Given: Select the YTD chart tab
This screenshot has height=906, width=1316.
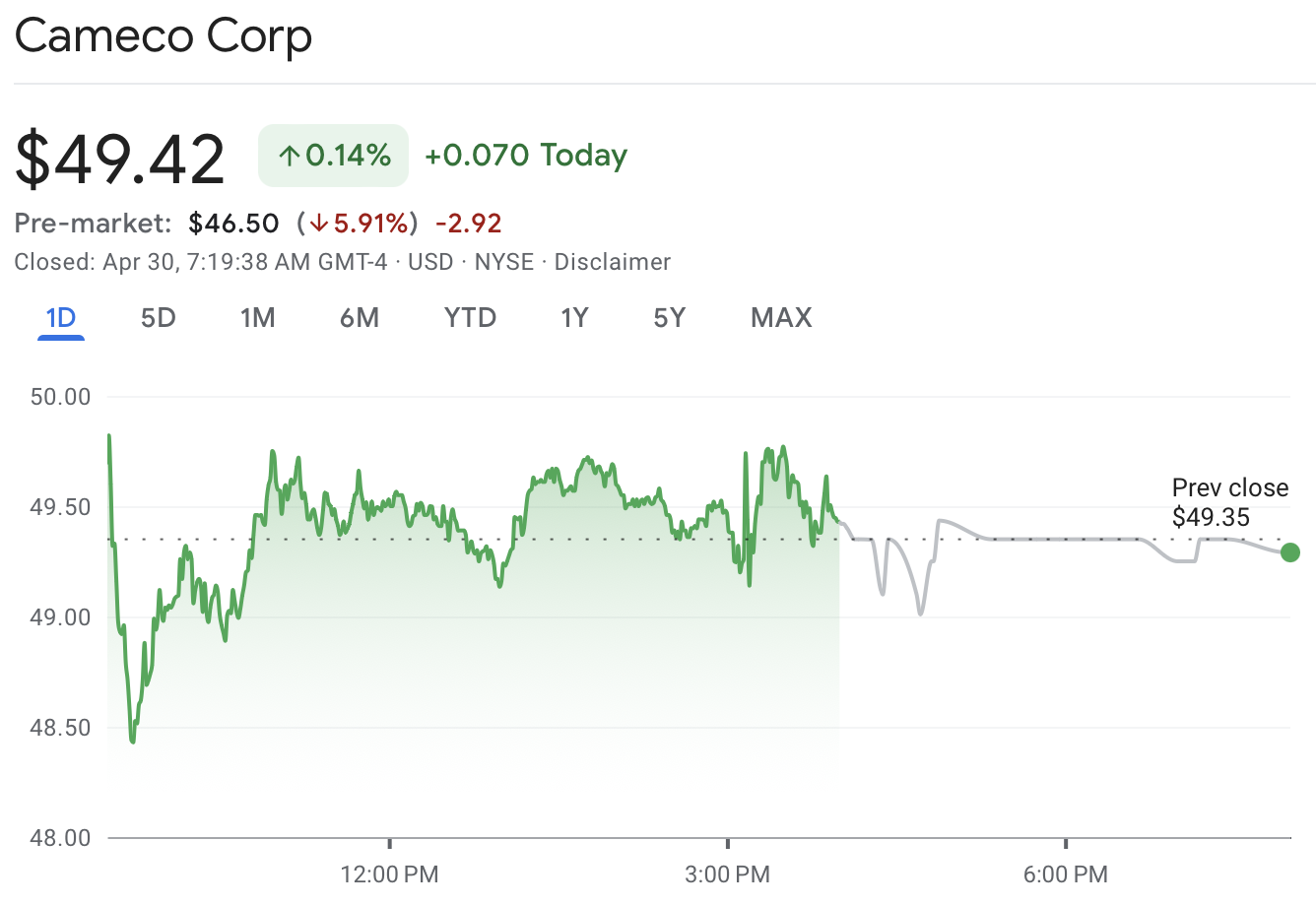Looking at the screenshot, I should coord(470,318).
